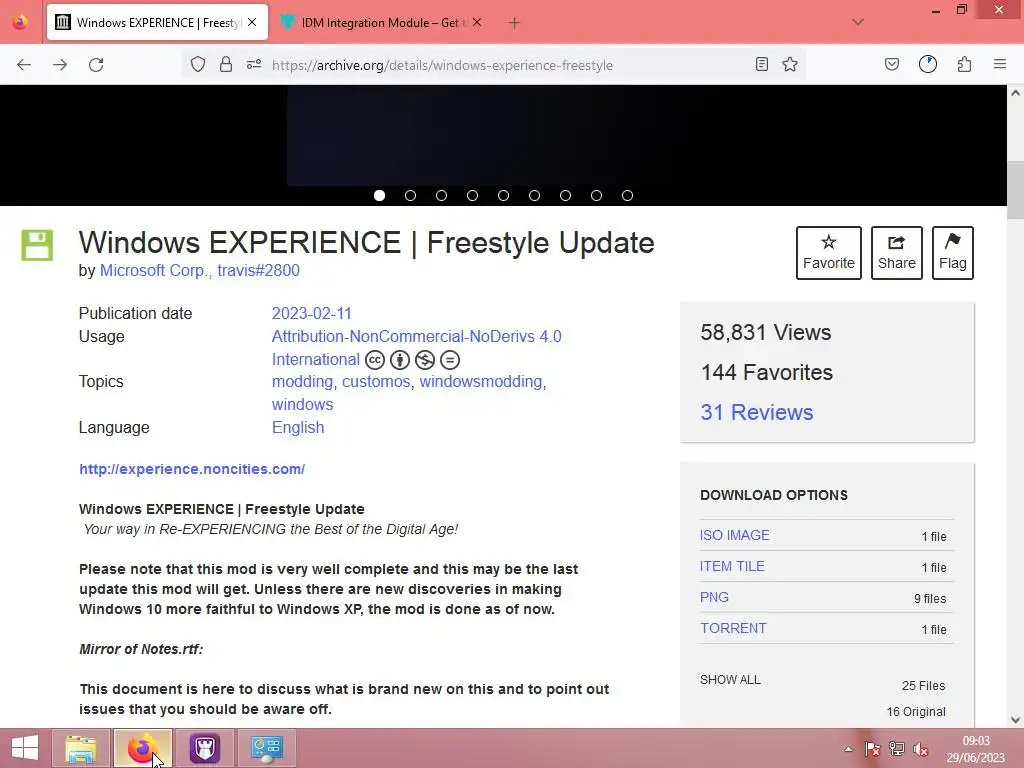This screenshot has width=1024, height=768.
Task: Click the green floppy disk software icon
Action: (37, 246)
